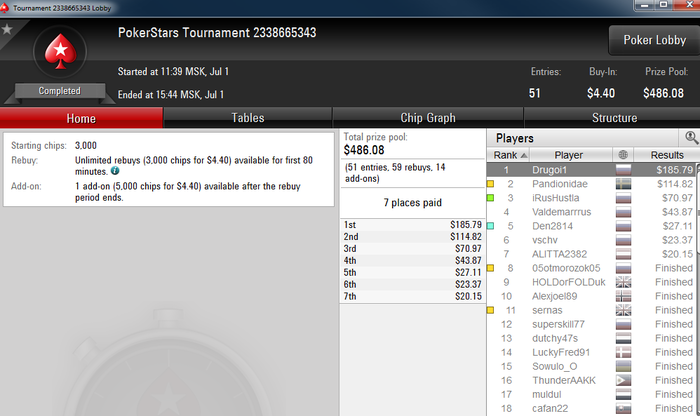Open the player search magnifier icon
The width and height of the screenshot is (700, 416).
click(692, 137)
